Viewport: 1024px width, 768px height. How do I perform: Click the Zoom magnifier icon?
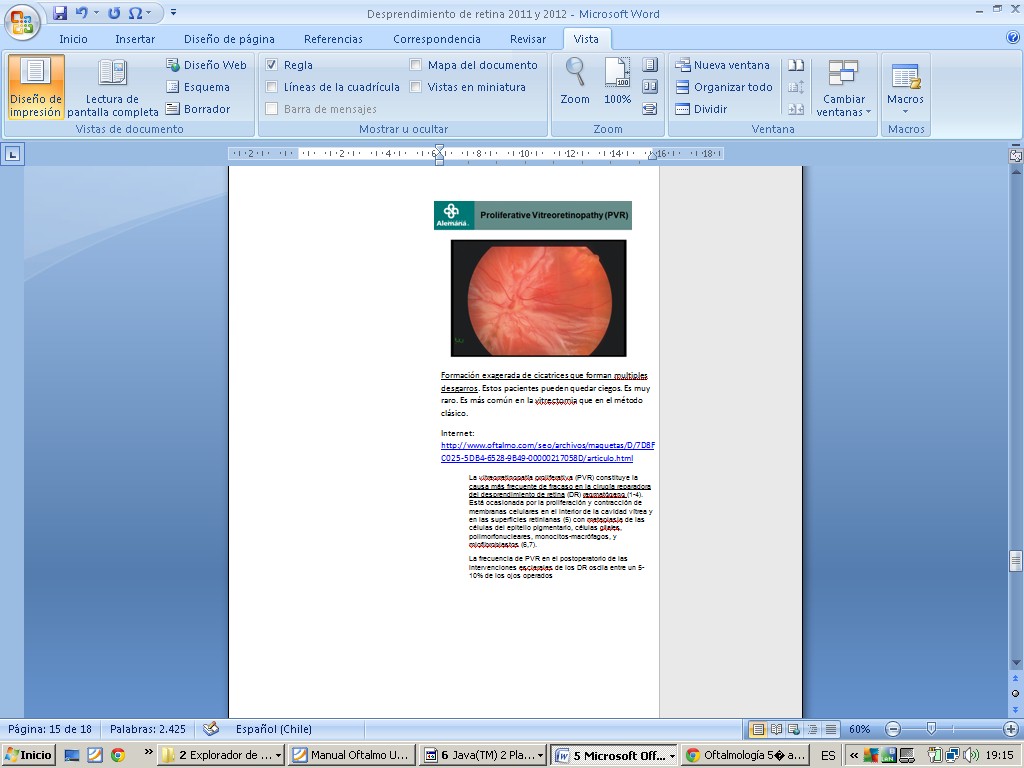click(x=575, y=72)
